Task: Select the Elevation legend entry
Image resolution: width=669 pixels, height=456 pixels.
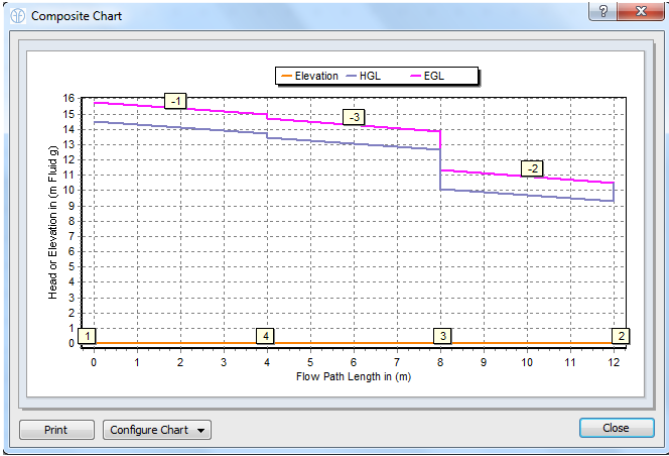Action: tap(309, 76)
